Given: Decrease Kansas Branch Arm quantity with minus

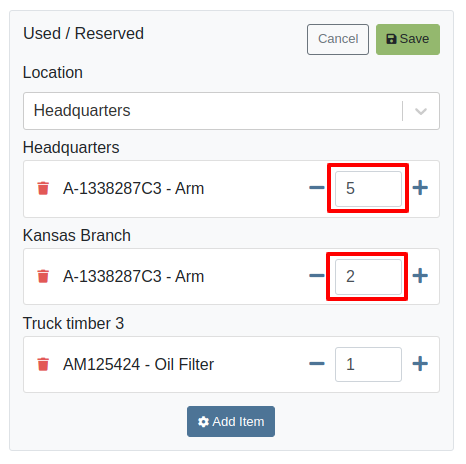Looking at the screenshot, I should tap(317, 276).
